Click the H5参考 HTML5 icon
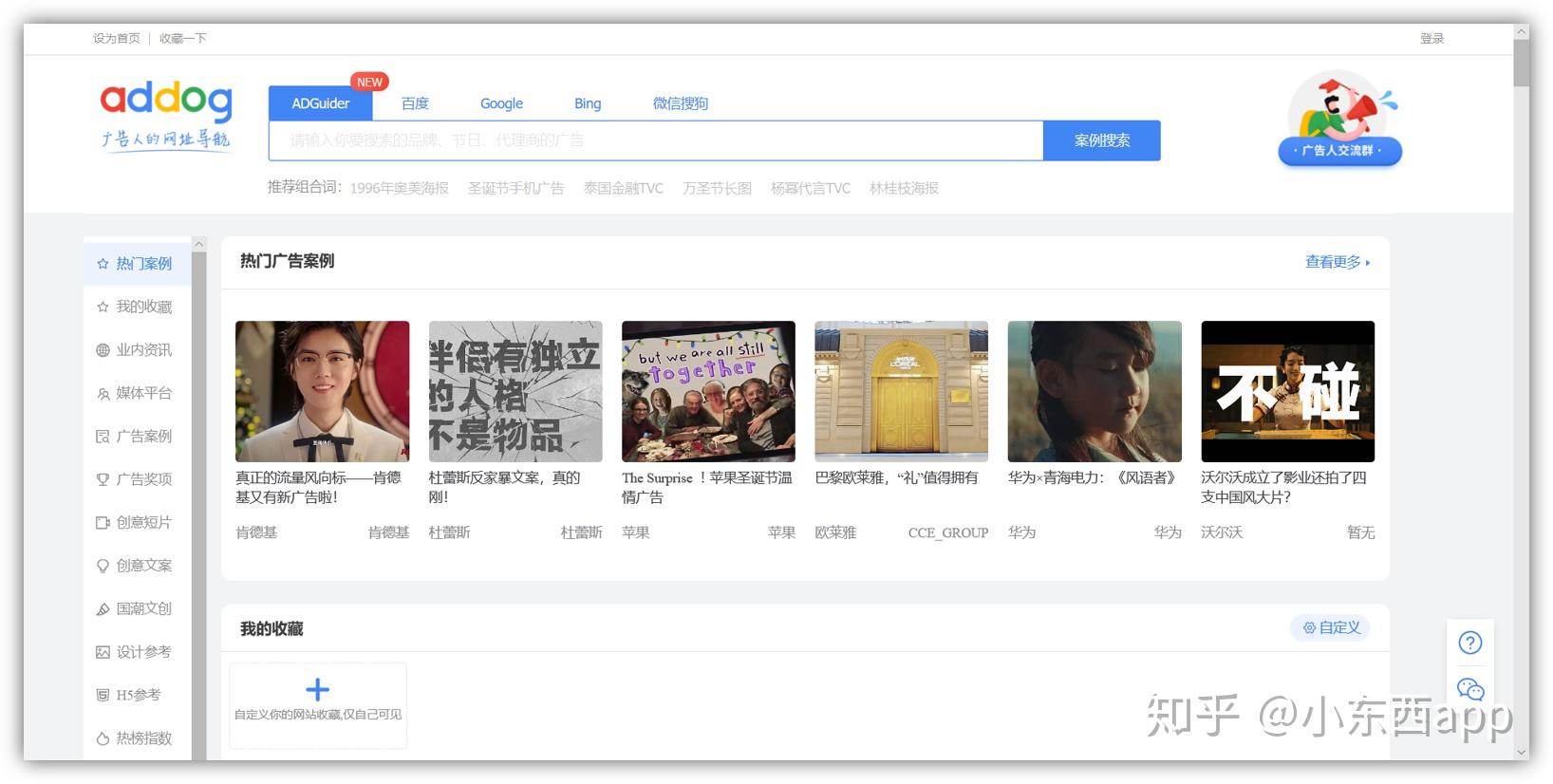Screen dimensions: 1553x784 point(103,696)
